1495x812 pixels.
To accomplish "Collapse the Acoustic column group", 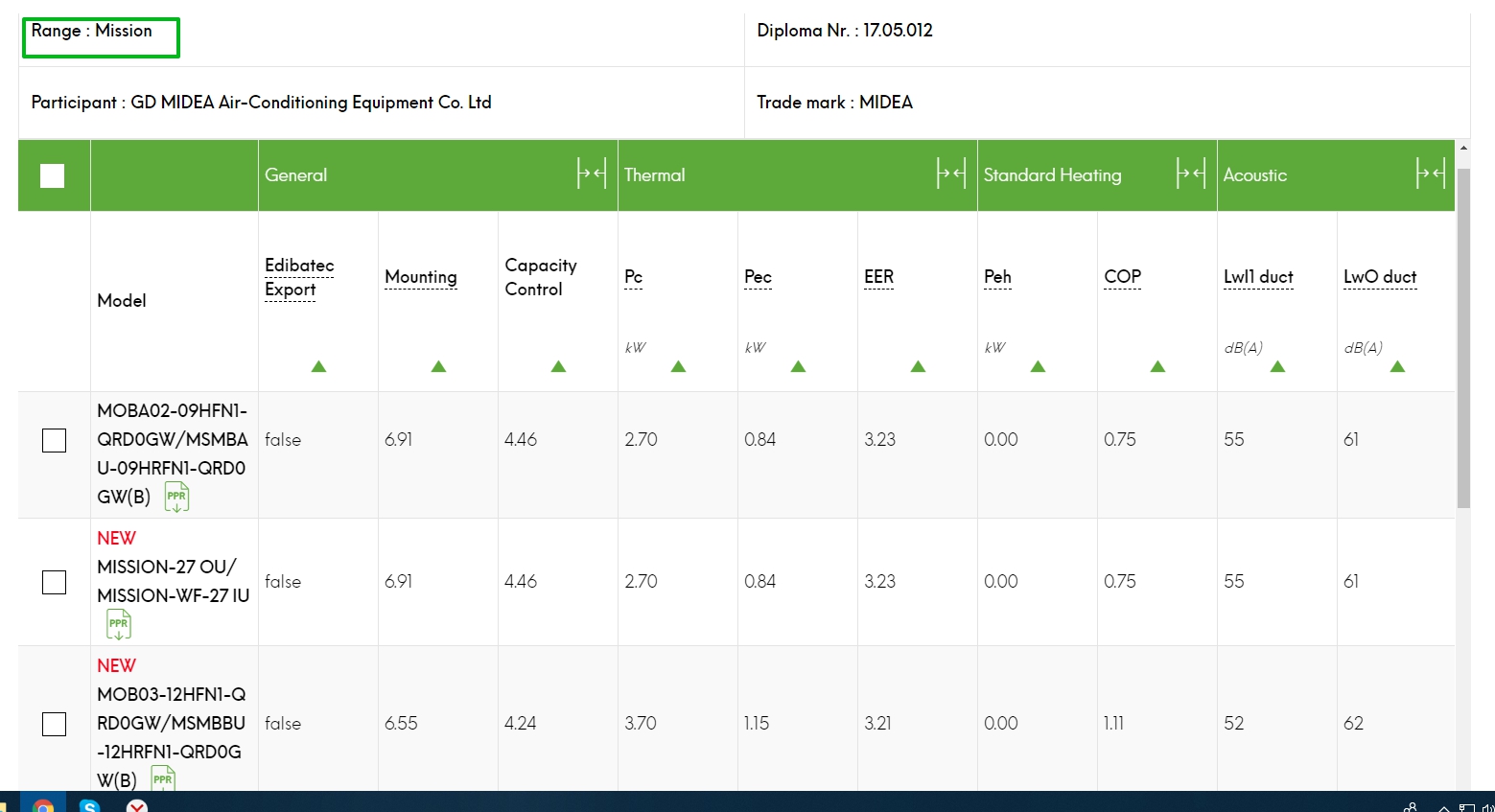I will [1431, 174].
